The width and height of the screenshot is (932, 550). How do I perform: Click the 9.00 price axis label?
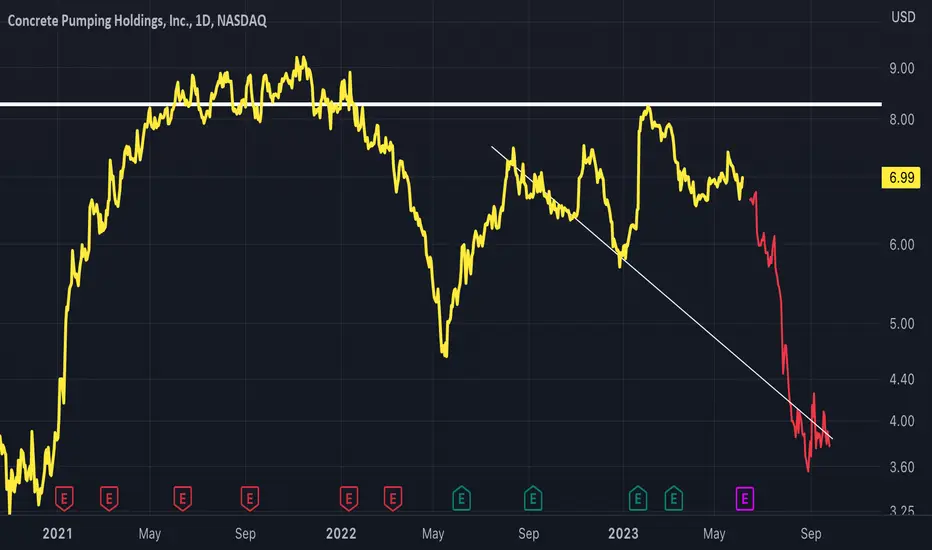(x=902, y=68)
